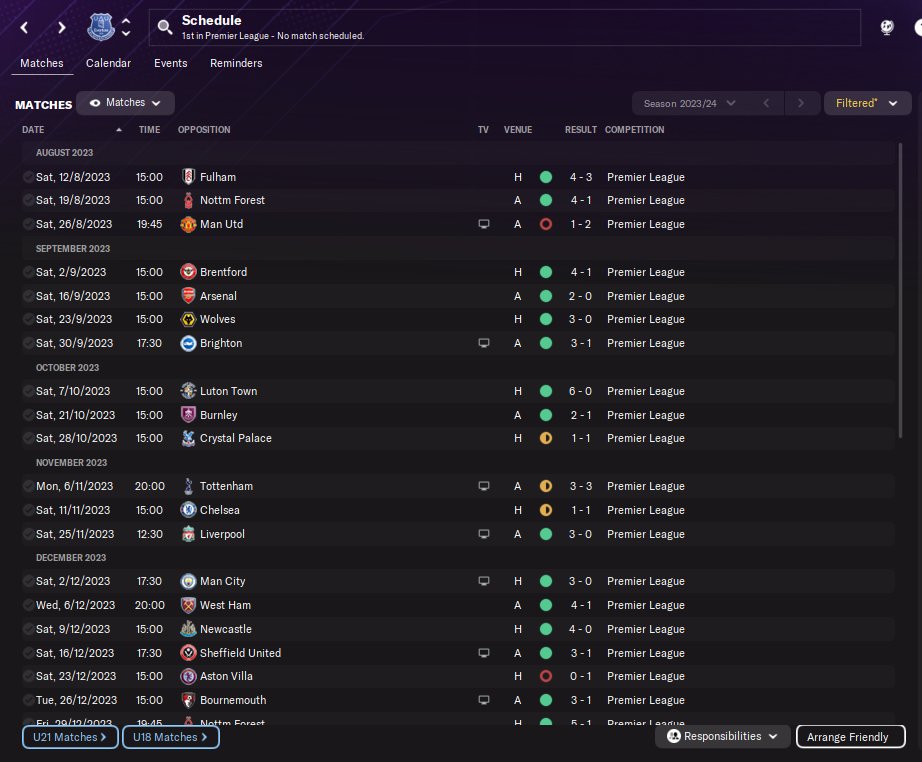Image resolution: width=922 pixels, height=762 pixels.
Task: Open the search magnifier icon
Action: tap(165, 27)
